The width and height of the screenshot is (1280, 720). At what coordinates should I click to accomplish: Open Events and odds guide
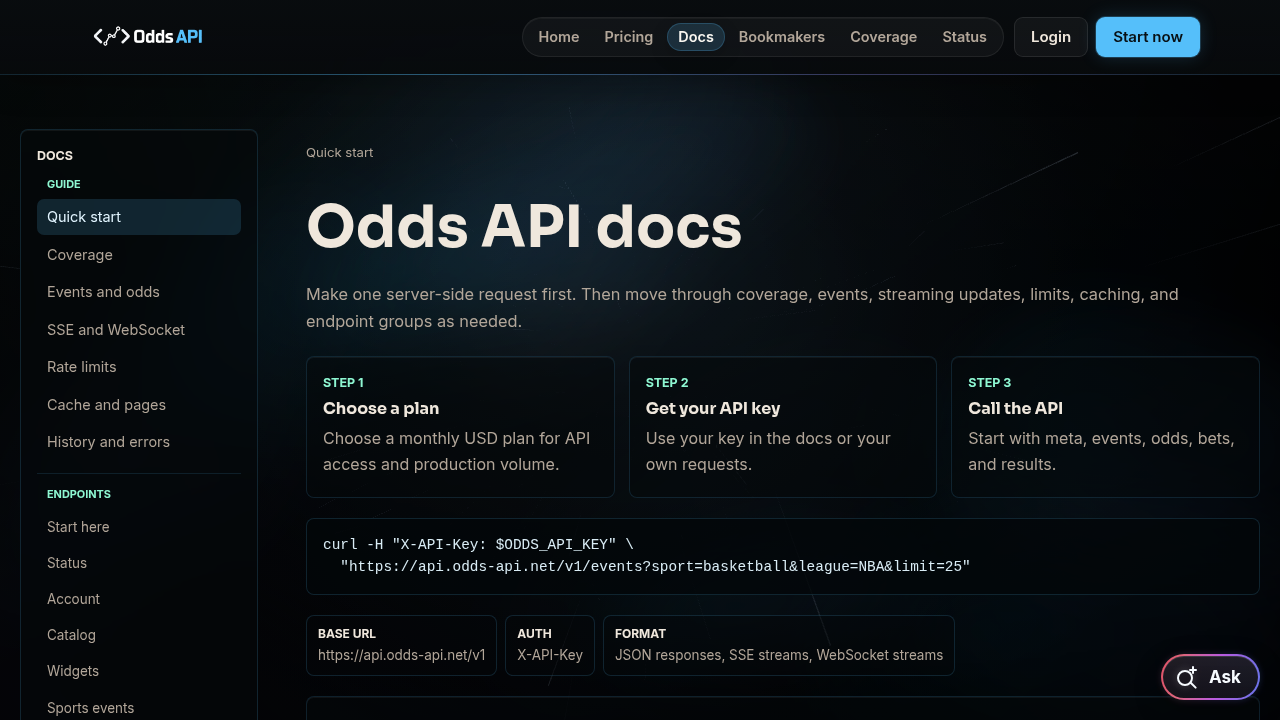click(139, 292)
